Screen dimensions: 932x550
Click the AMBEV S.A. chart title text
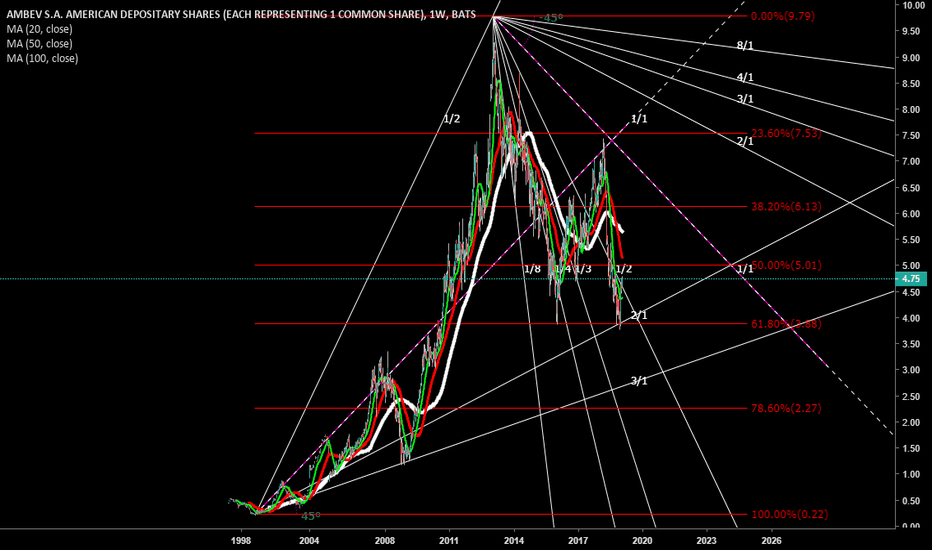coord(241,14)
